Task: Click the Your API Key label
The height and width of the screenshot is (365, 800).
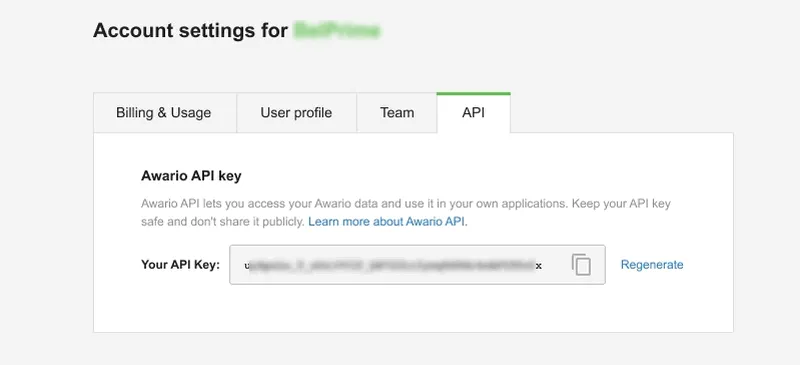Action: 180,264
